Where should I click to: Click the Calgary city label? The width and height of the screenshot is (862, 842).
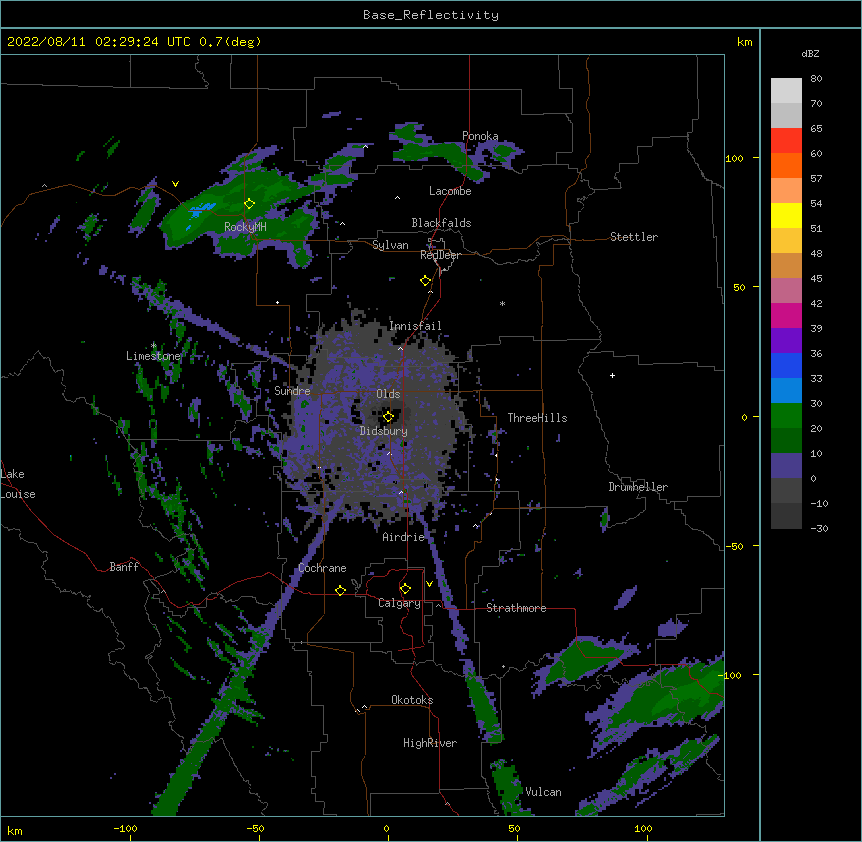pos(399,603)
